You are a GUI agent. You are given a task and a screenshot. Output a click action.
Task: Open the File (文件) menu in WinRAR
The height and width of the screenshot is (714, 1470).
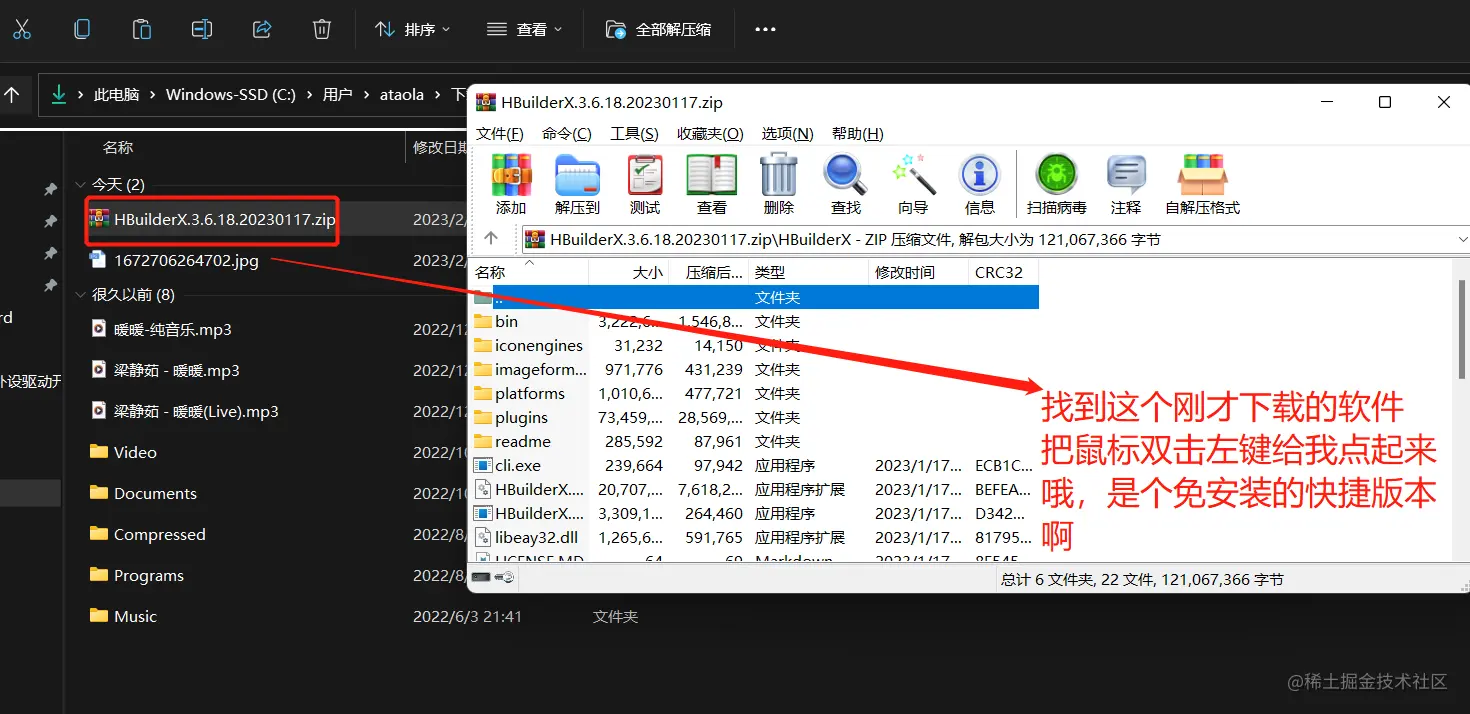tap(500, 133)
